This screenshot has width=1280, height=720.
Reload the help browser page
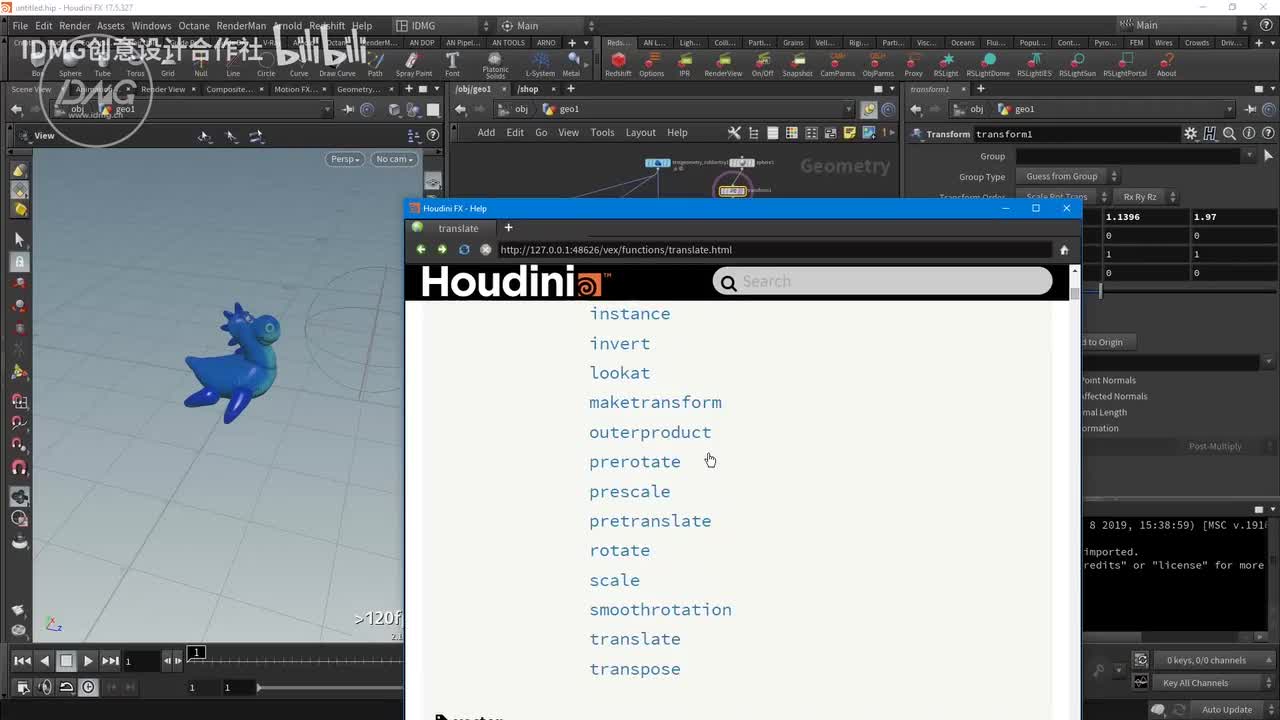click(x=464, y=249)
